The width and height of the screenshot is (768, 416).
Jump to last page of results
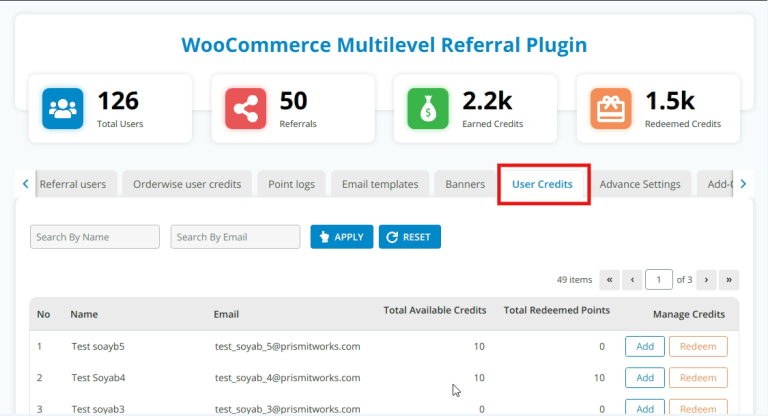[x=729, y=280]
